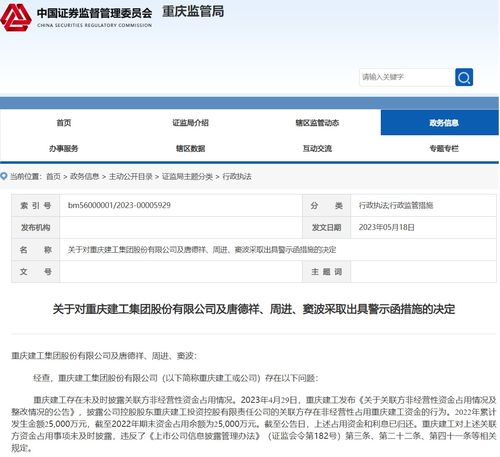The height and width of the screenshot is (457, 500).
Task: Click the document name in the 名称 row
Action: pos(202,250)
